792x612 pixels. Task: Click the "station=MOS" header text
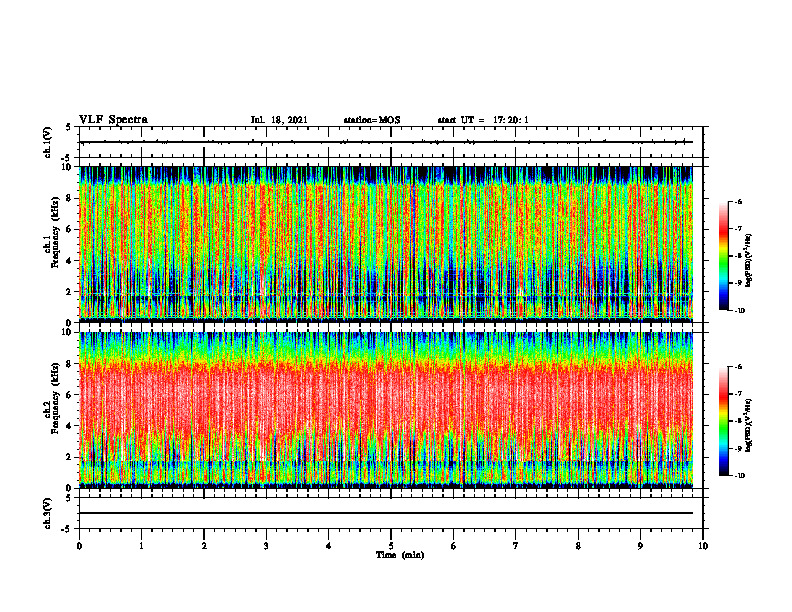[x=372, y=120]
